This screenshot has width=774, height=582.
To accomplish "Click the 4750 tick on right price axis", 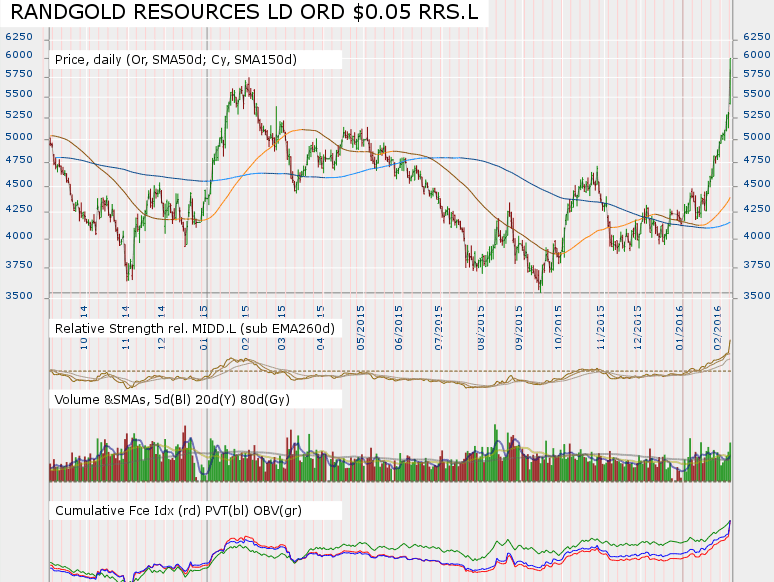I will 755,160.
